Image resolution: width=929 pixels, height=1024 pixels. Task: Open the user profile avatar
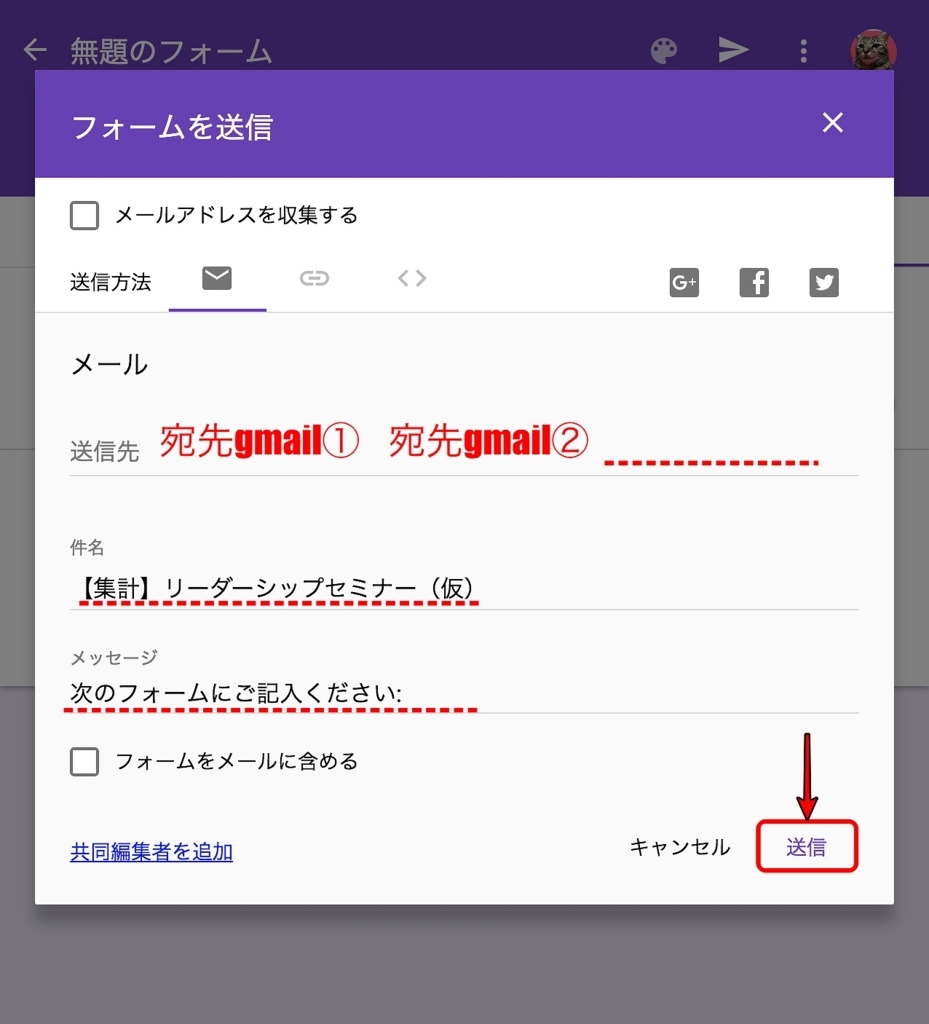coord(874,50)
